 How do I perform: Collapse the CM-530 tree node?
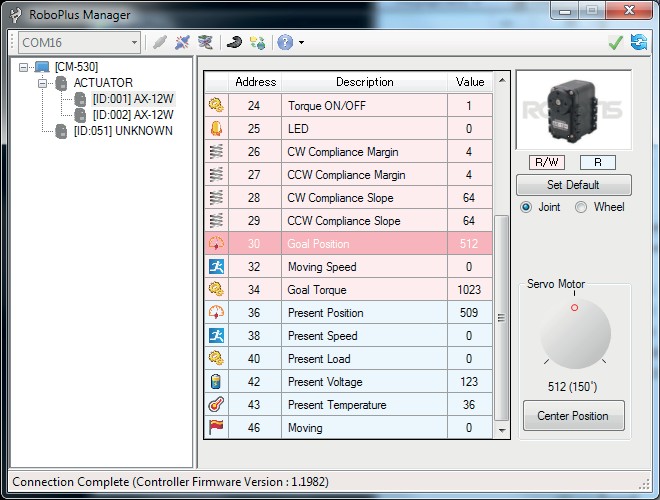pos(25,67)
